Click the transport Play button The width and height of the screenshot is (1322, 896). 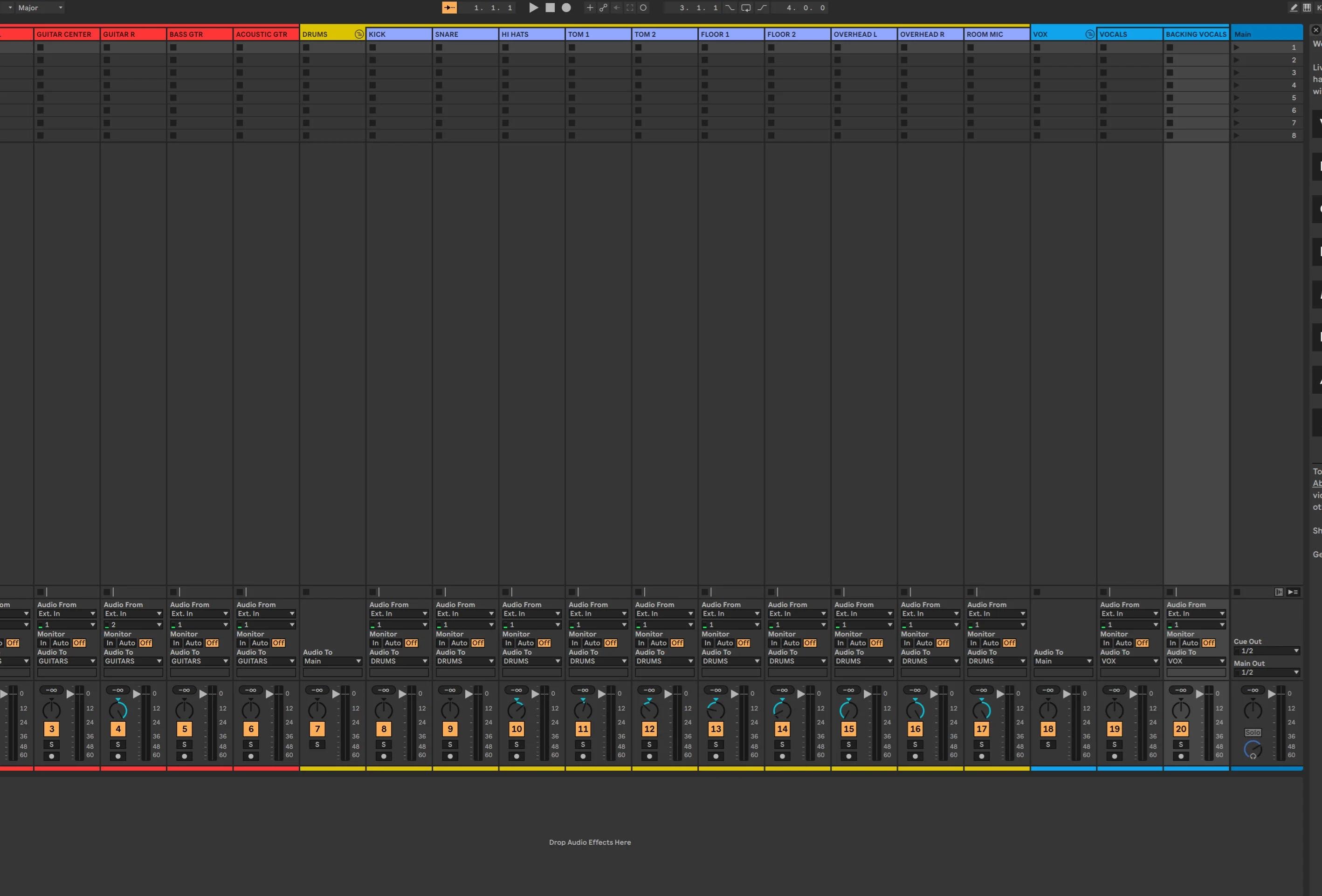point(533,7)
